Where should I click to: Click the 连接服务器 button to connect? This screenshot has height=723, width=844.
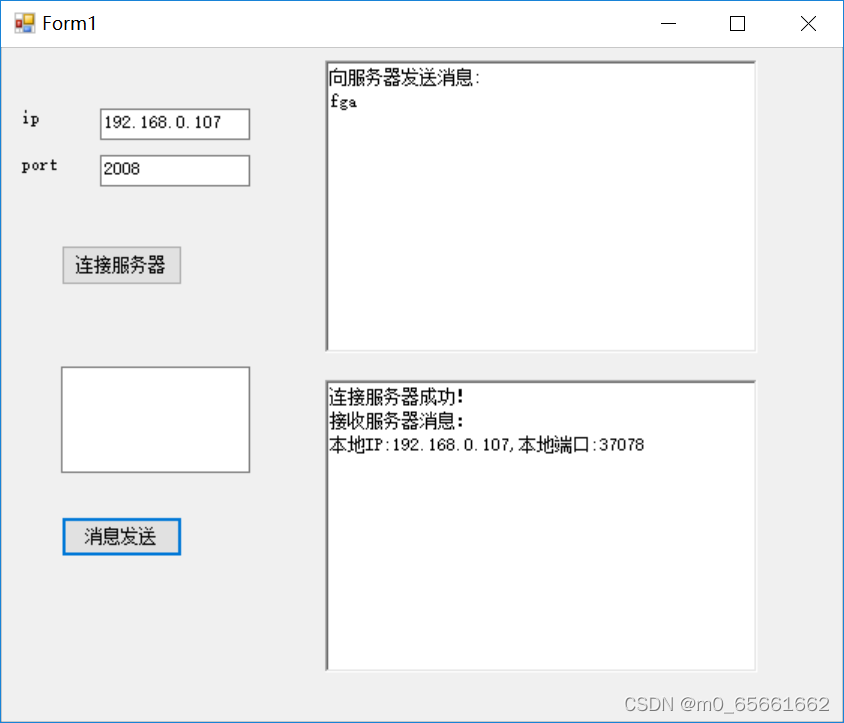121,265
